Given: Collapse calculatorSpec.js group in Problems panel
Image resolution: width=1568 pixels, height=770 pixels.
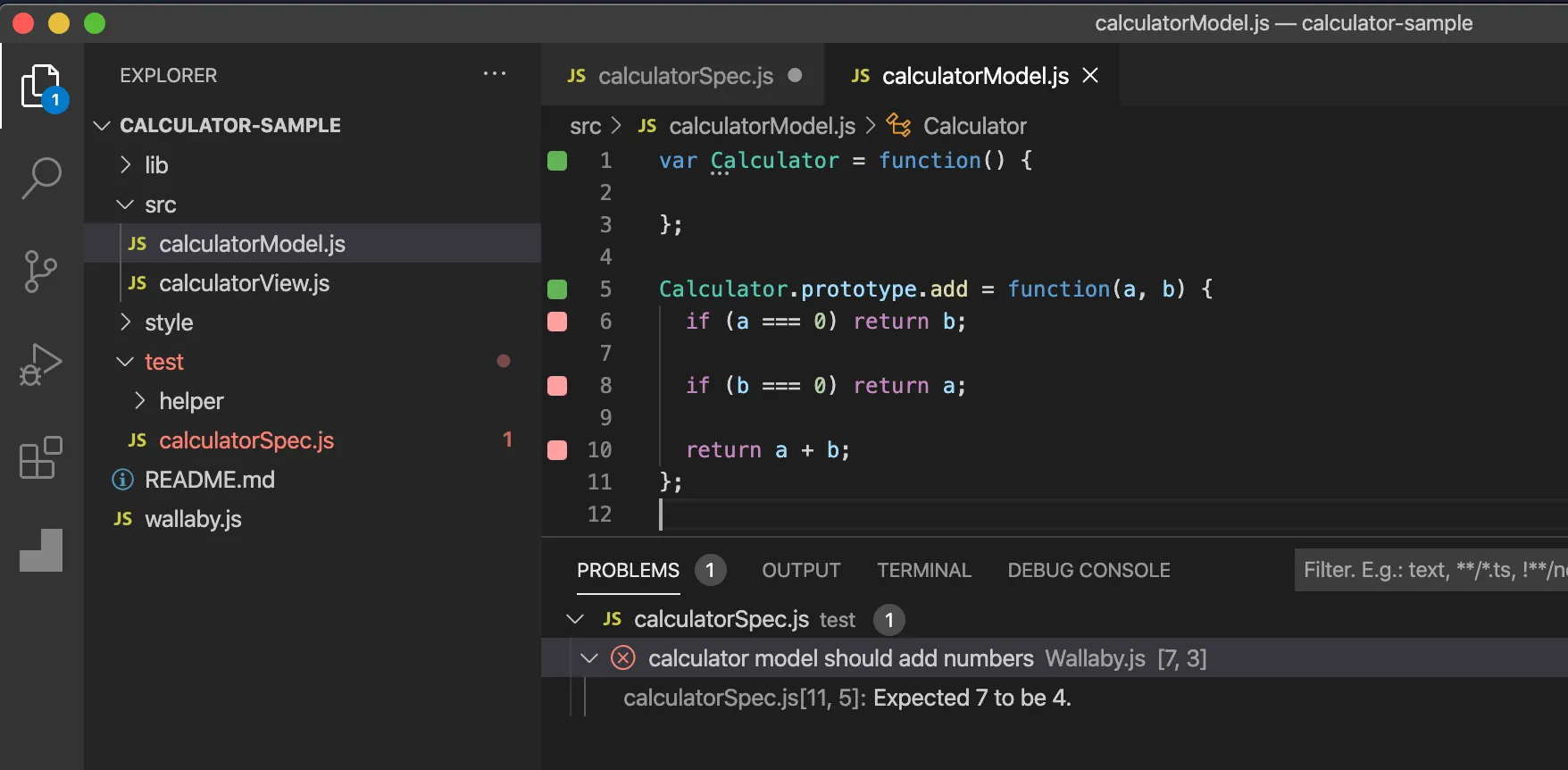Looking at the screenshot, I should 576,619.
